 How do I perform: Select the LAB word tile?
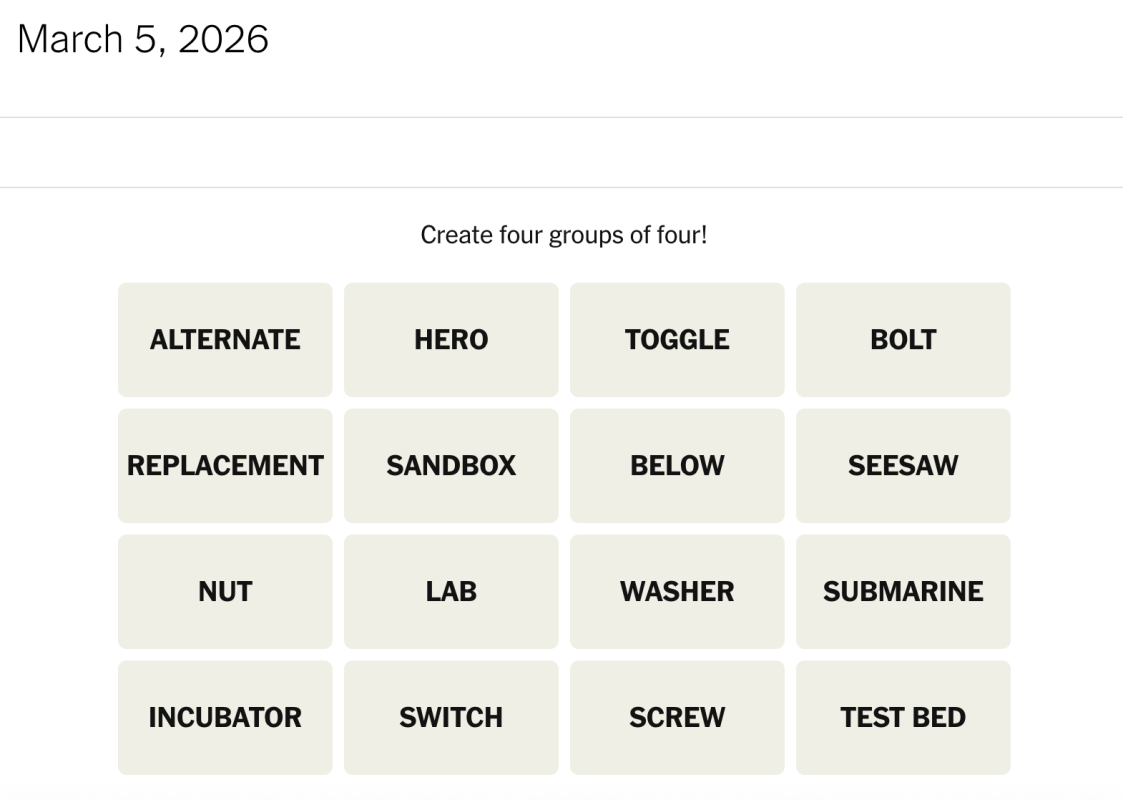coord(450,591)
